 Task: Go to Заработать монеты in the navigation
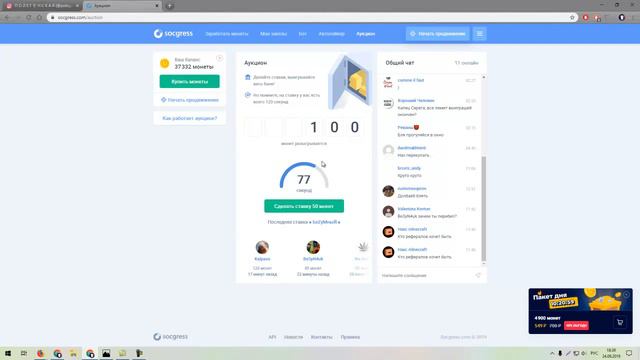coord(227,34)
